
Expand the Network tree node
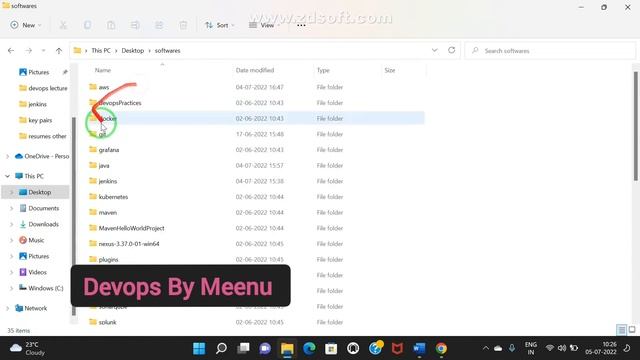(7, 308)
